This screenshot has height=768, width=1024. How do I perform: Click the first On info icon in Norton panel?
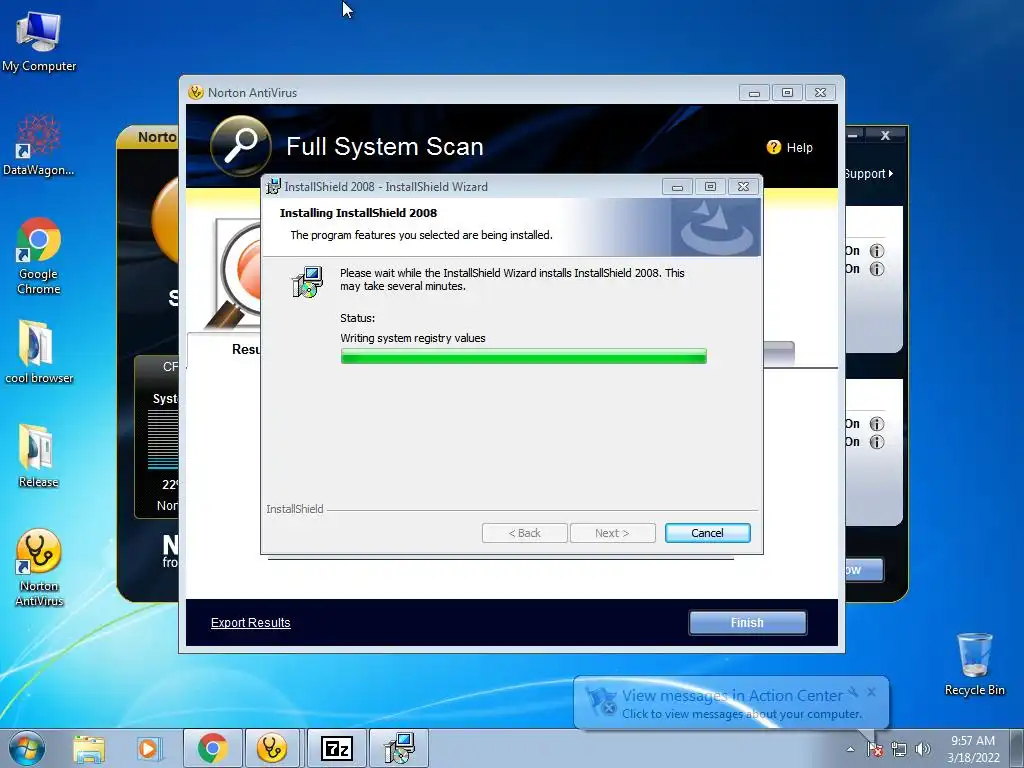coord(876,251)
